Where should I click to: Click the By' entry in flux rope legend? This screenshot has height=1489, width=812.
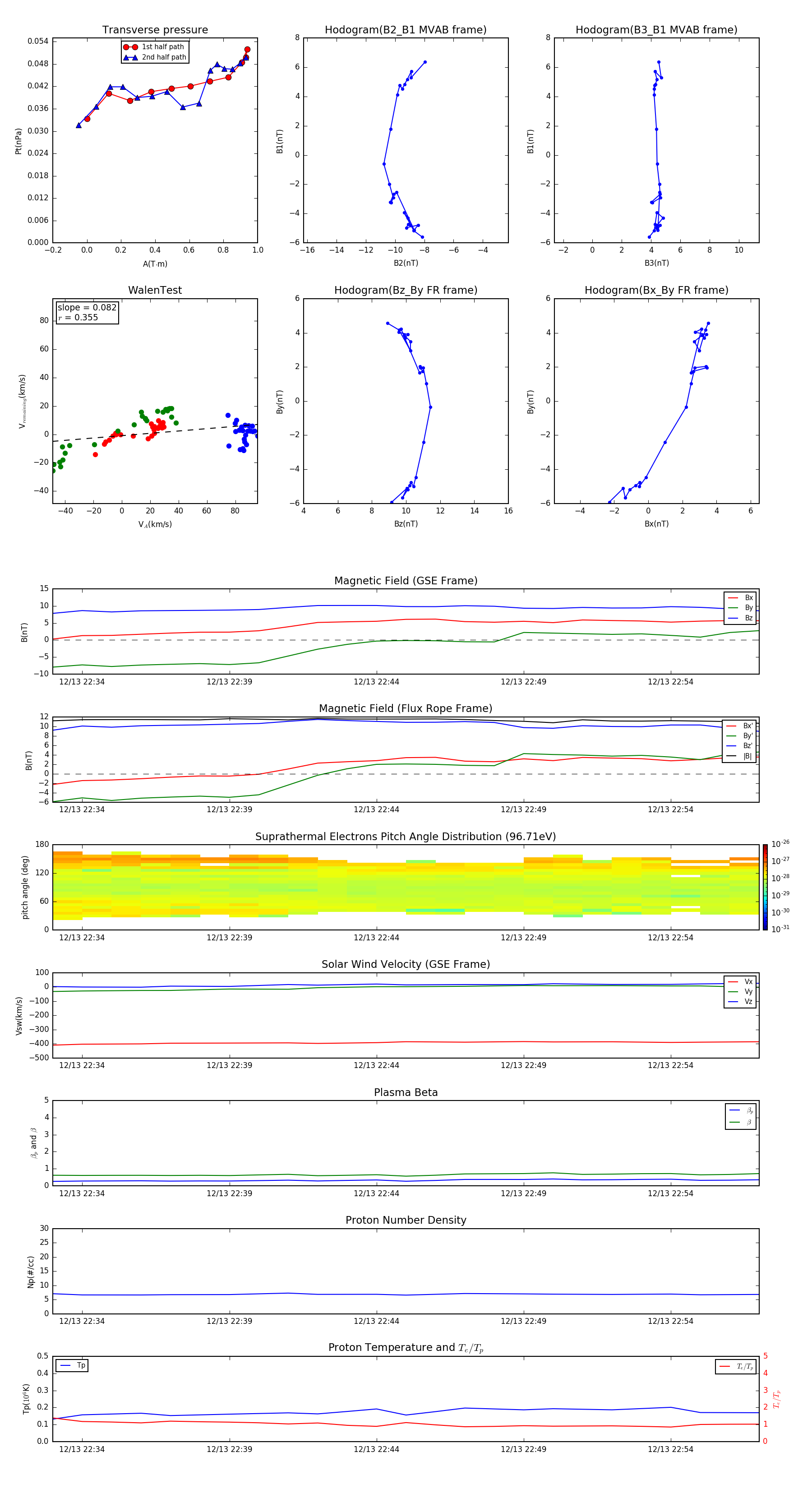(x=740, y=736)
